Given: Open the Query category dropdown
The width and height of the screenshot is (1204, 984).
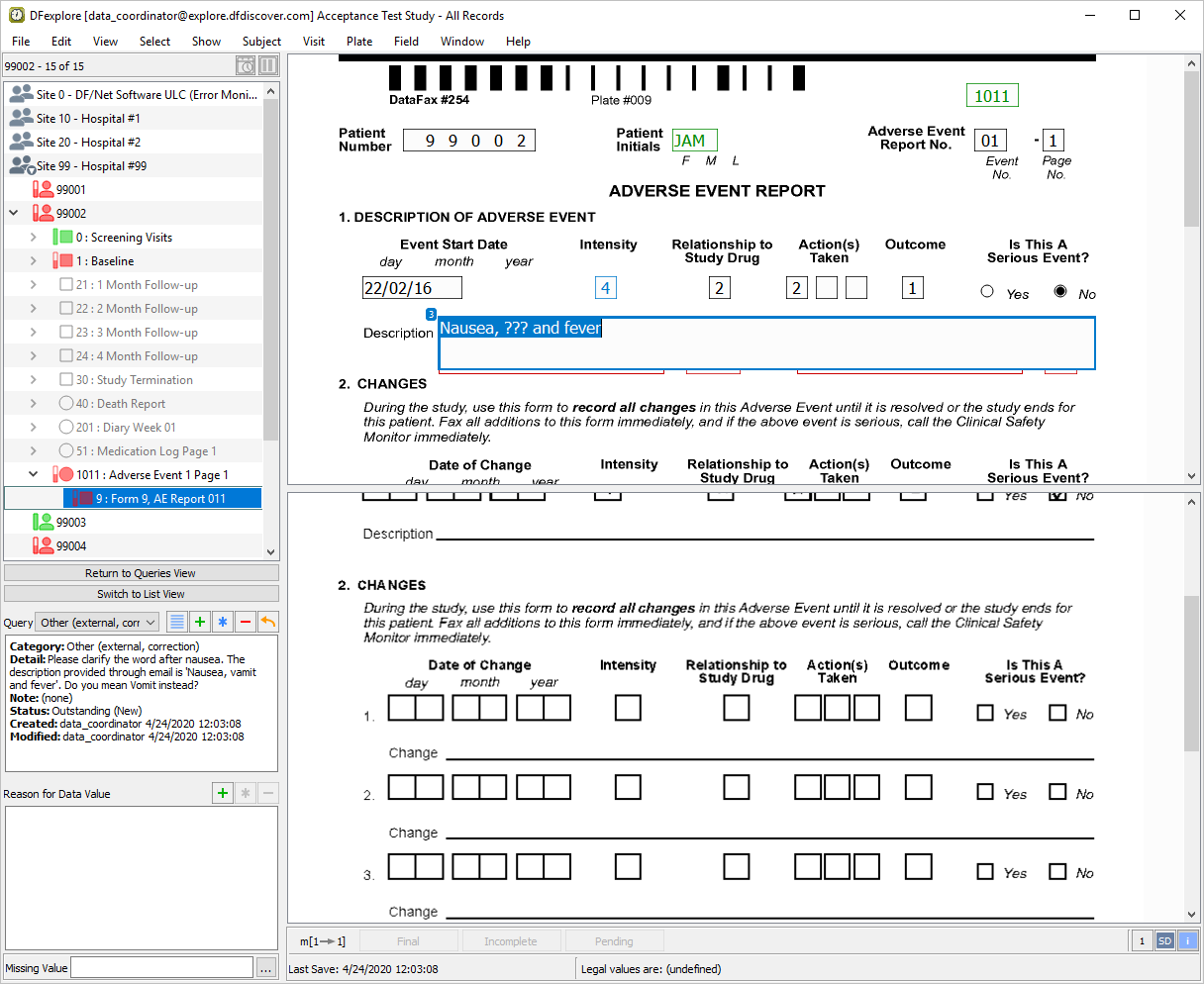Looking at the screenshot, I should pyautogui.click(x=97, y=623).
